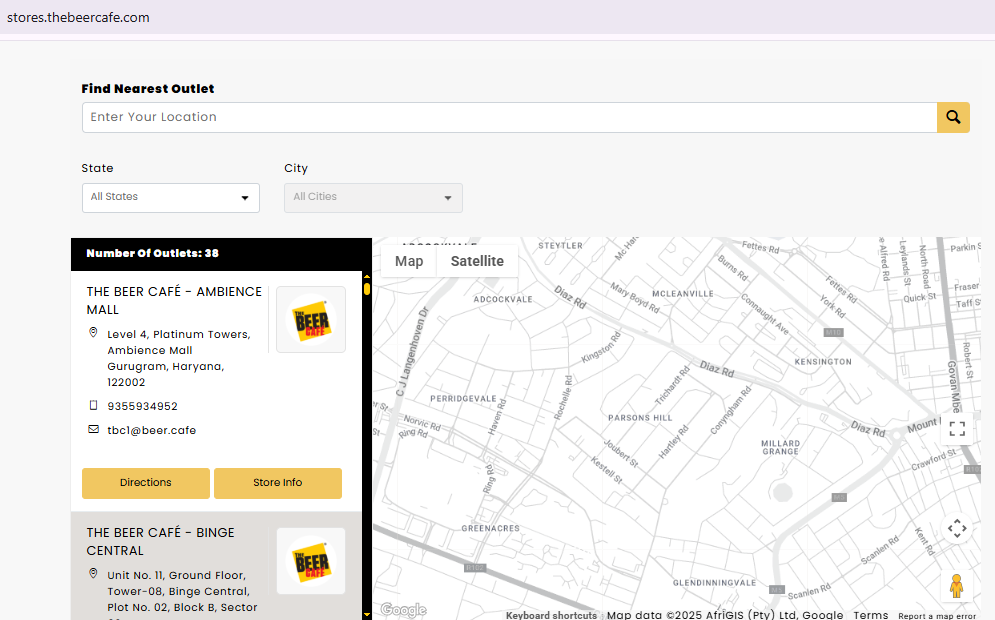Click The Beer Café – Ambience Mall title

click(x=175, y=301)
